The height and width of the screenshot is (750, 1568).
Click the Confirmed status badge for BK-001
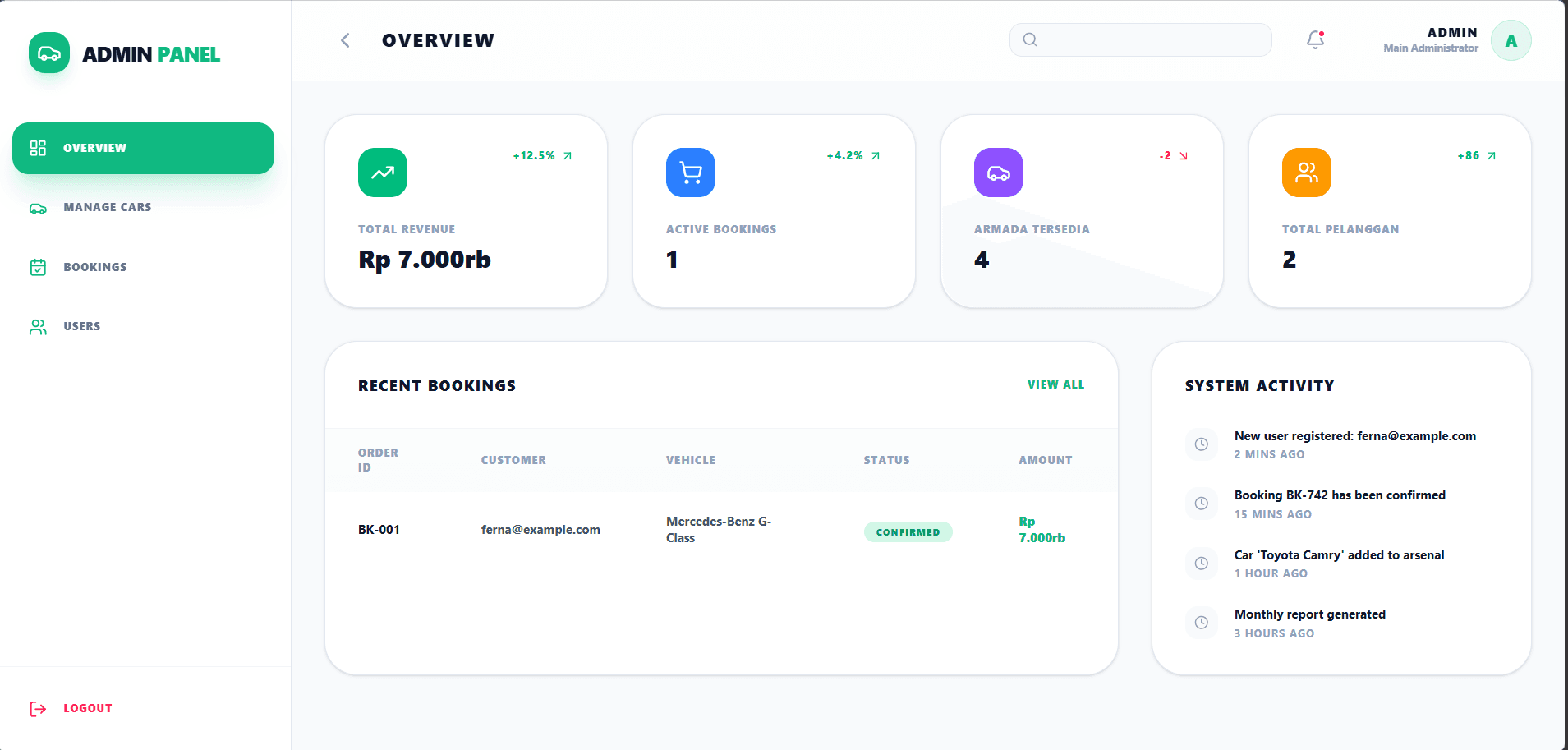point(908,531)
